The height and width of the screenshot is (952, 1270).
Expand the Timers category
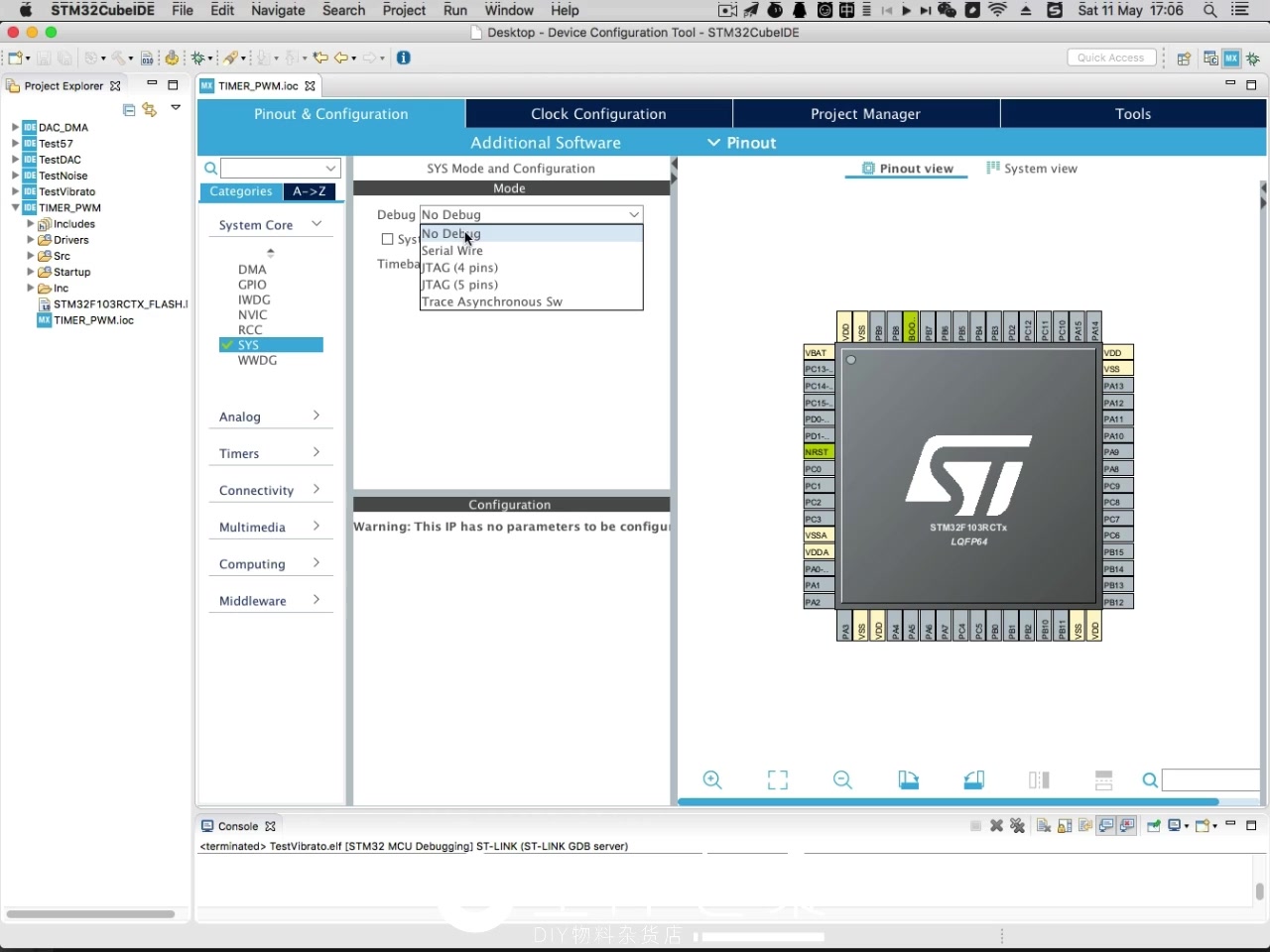(x=270, y=453)
